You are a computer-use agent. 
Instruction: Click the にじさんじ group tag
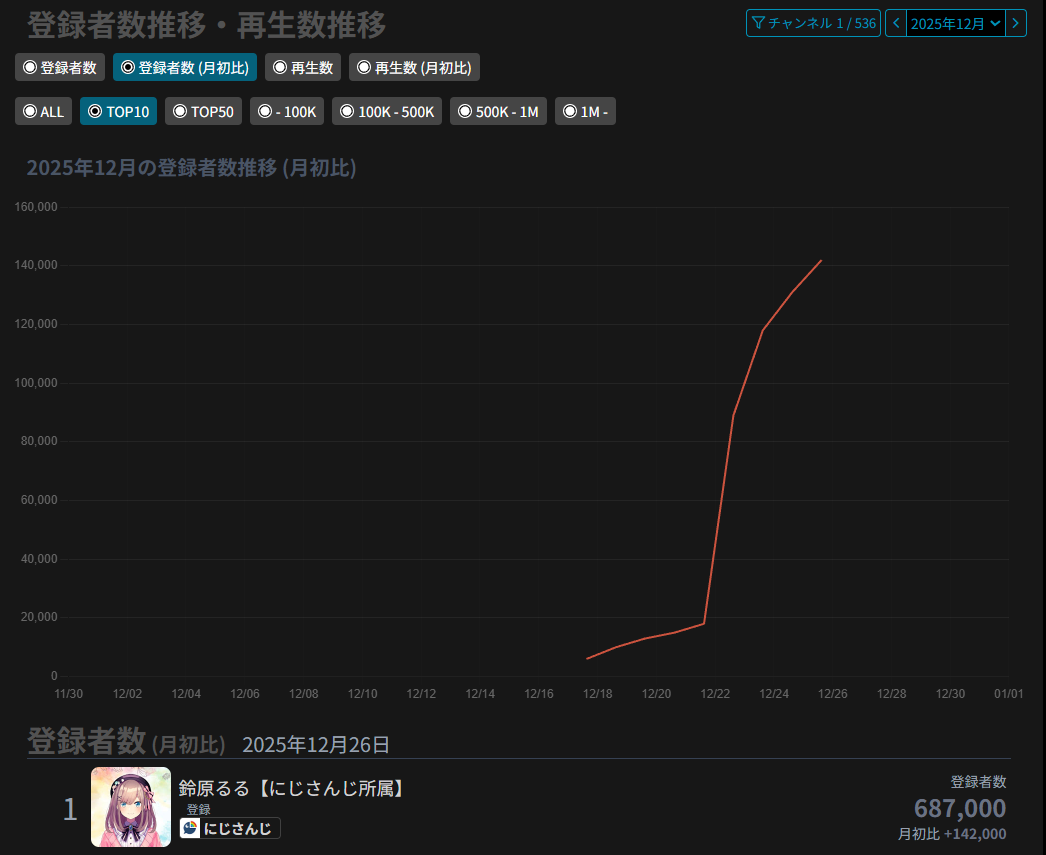(229, 828)
